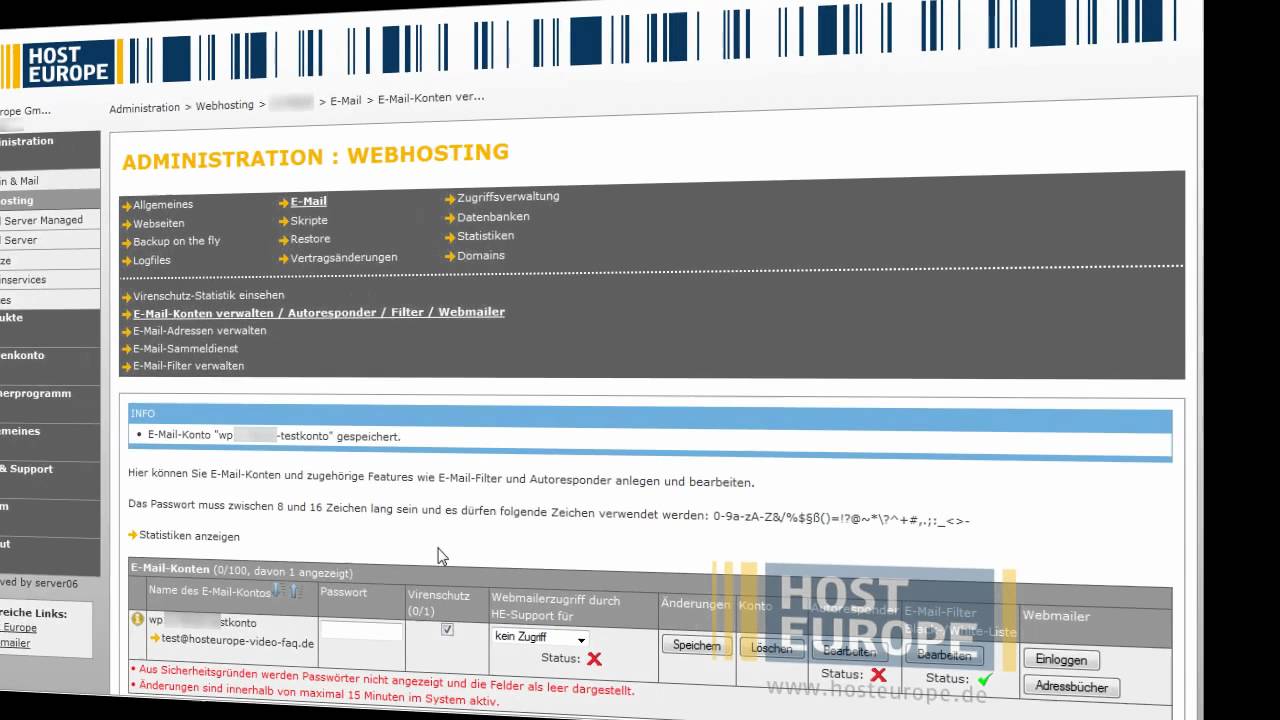Screen dimensions: 1280x720
Task: Toggle the Virenschutz checkbox for testkonto
Action: [x=447, y=630]
